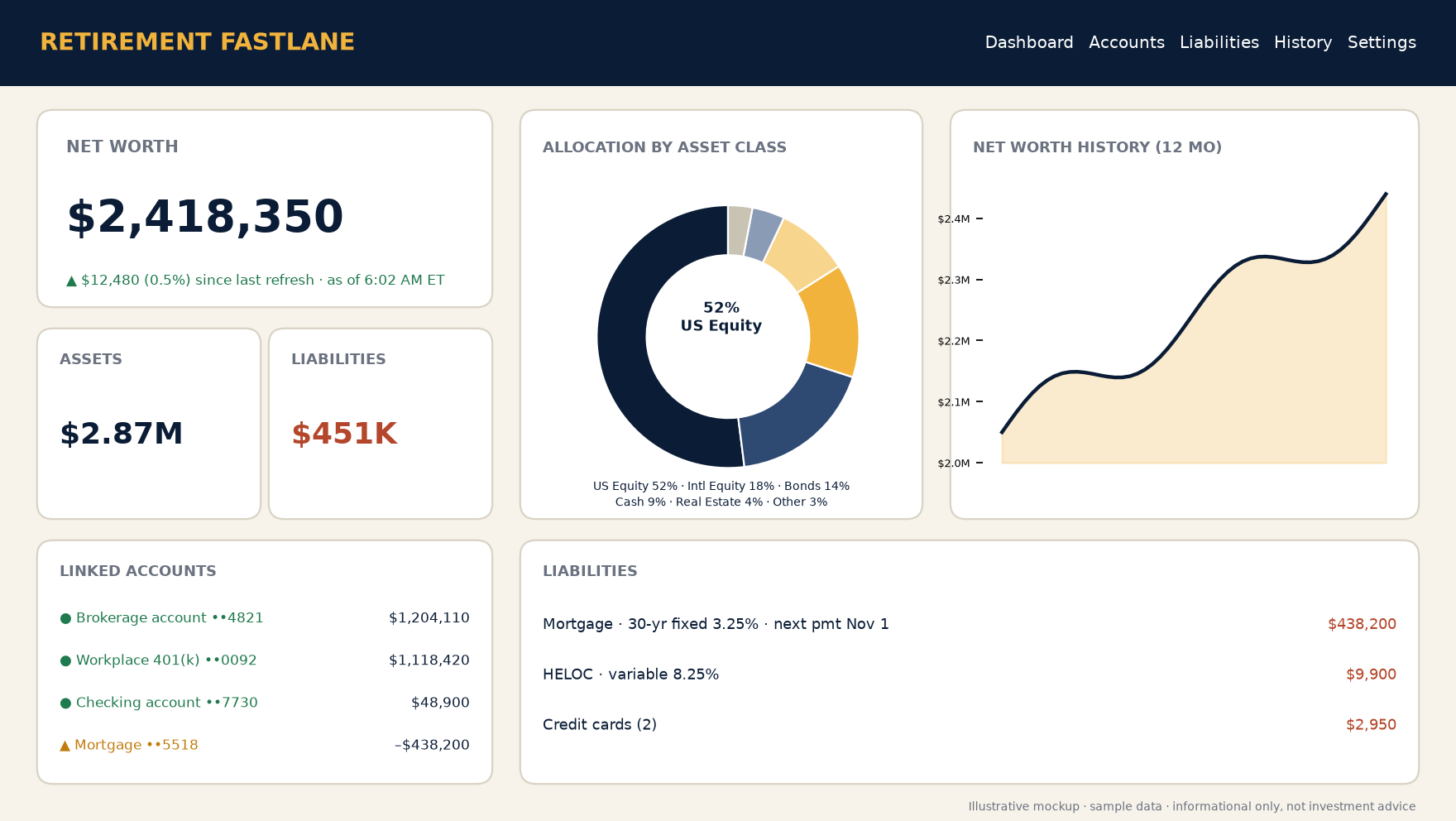
Task: Click the Allocation by Asset Class heading
Action: tap(664, 147)
